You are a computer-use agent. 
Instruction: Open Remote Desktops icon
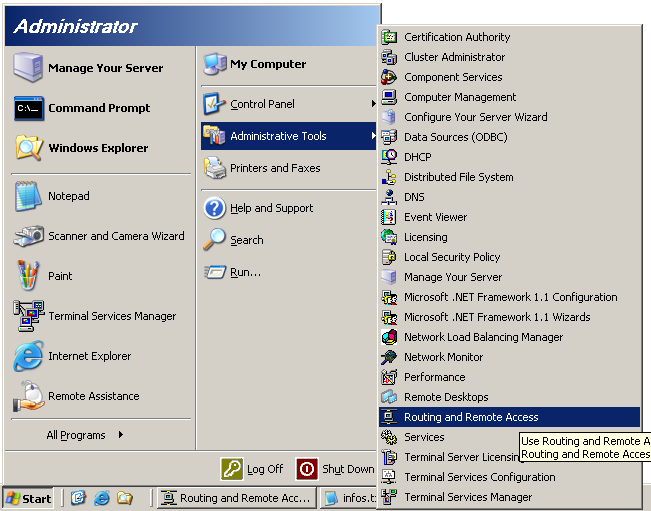click(389, 397)
